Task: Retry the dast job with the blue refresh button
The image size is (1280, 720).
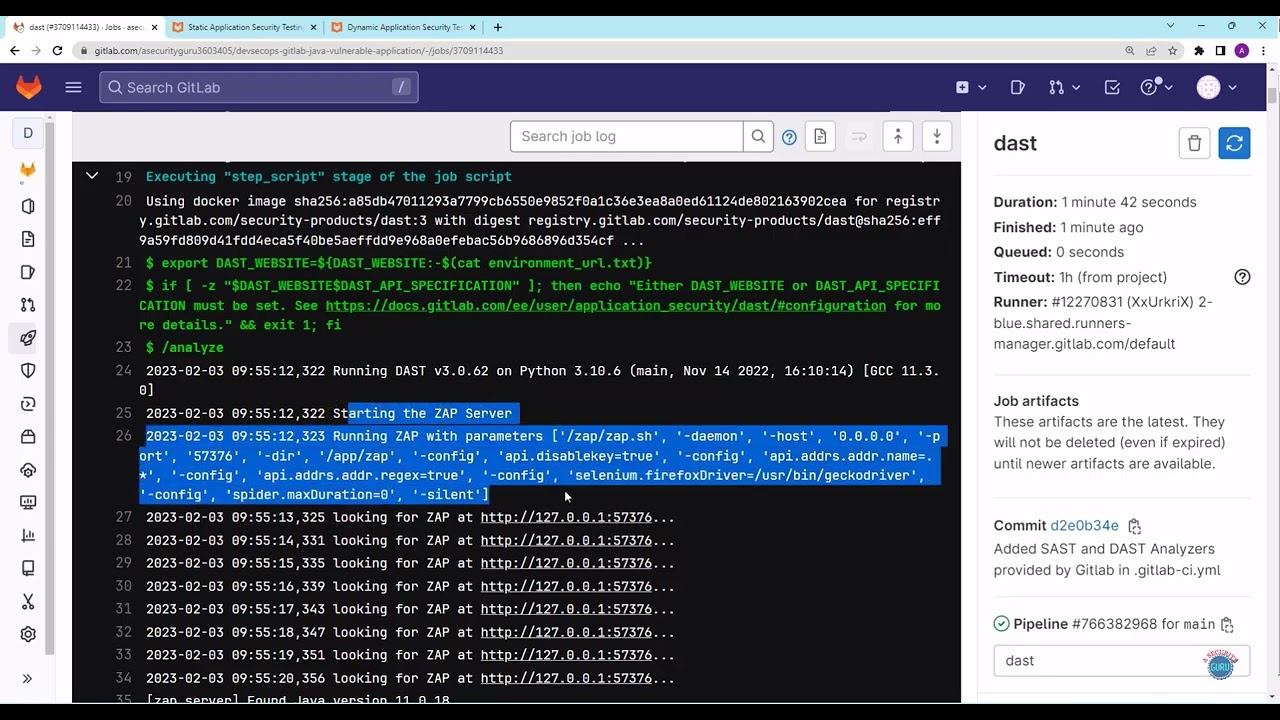Action: 1234,143
